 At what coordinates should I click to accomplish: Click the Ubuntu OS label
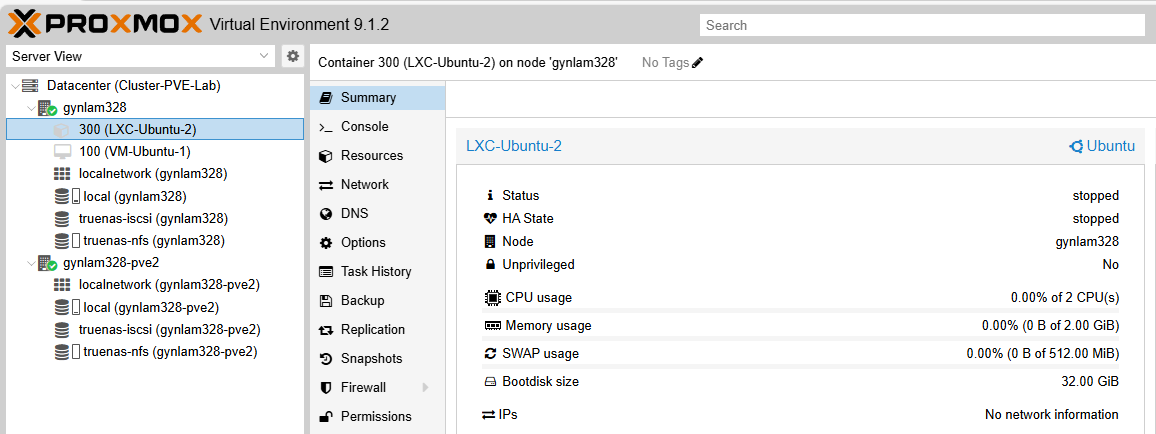tap(1102, 146)
